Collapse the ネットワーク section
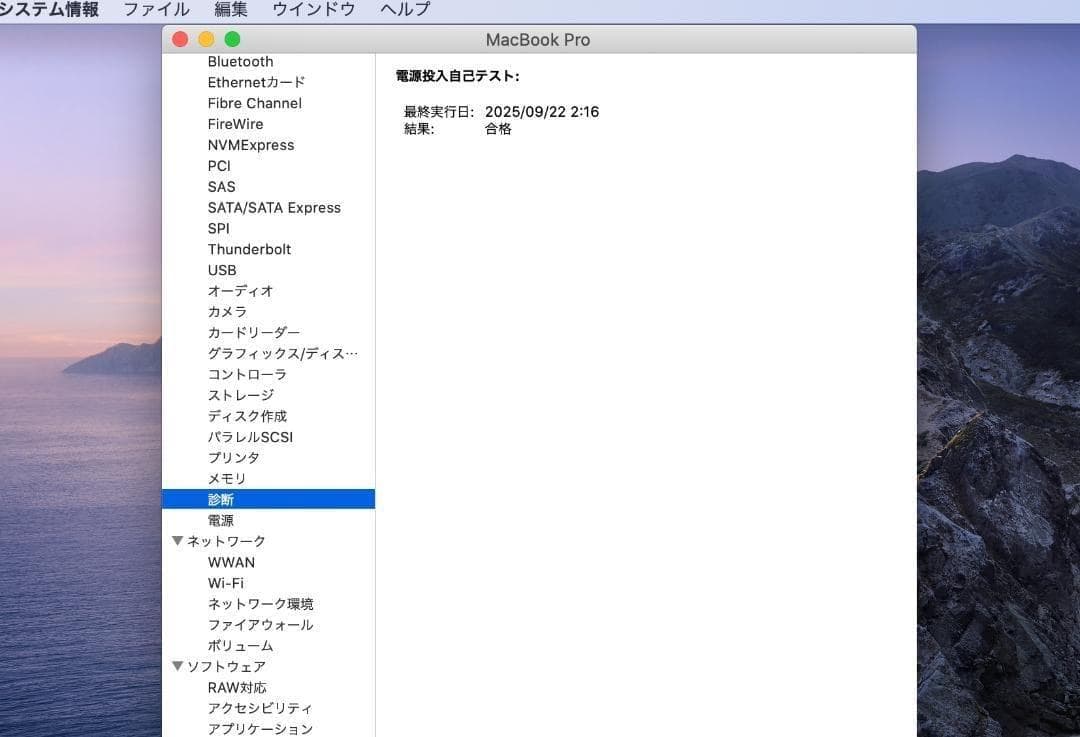 coord(178,540)
